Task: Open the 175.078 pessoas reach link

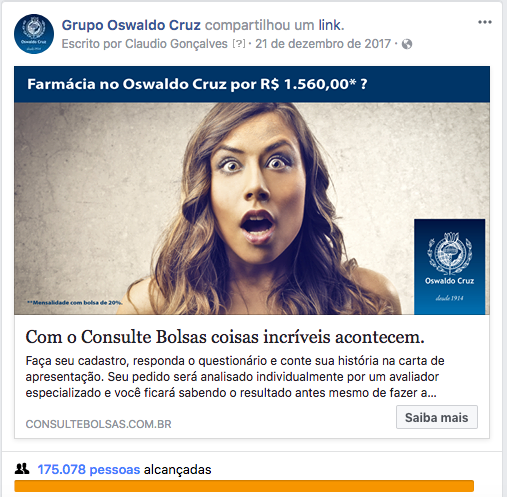Action: tap(89, 469)
